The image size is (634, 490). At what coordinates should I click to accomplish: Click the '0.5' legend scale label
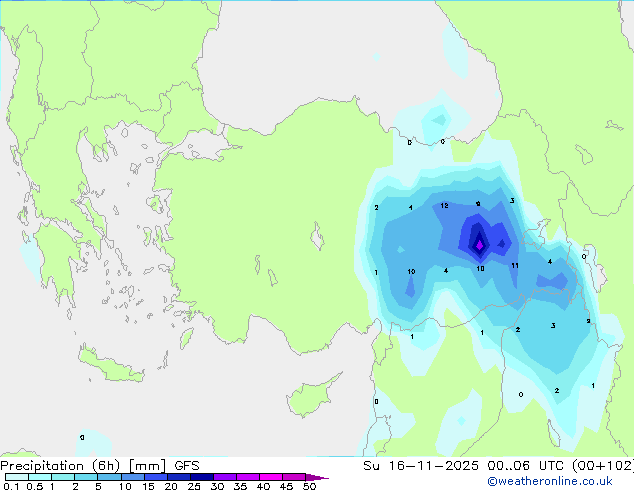(34, 486)
